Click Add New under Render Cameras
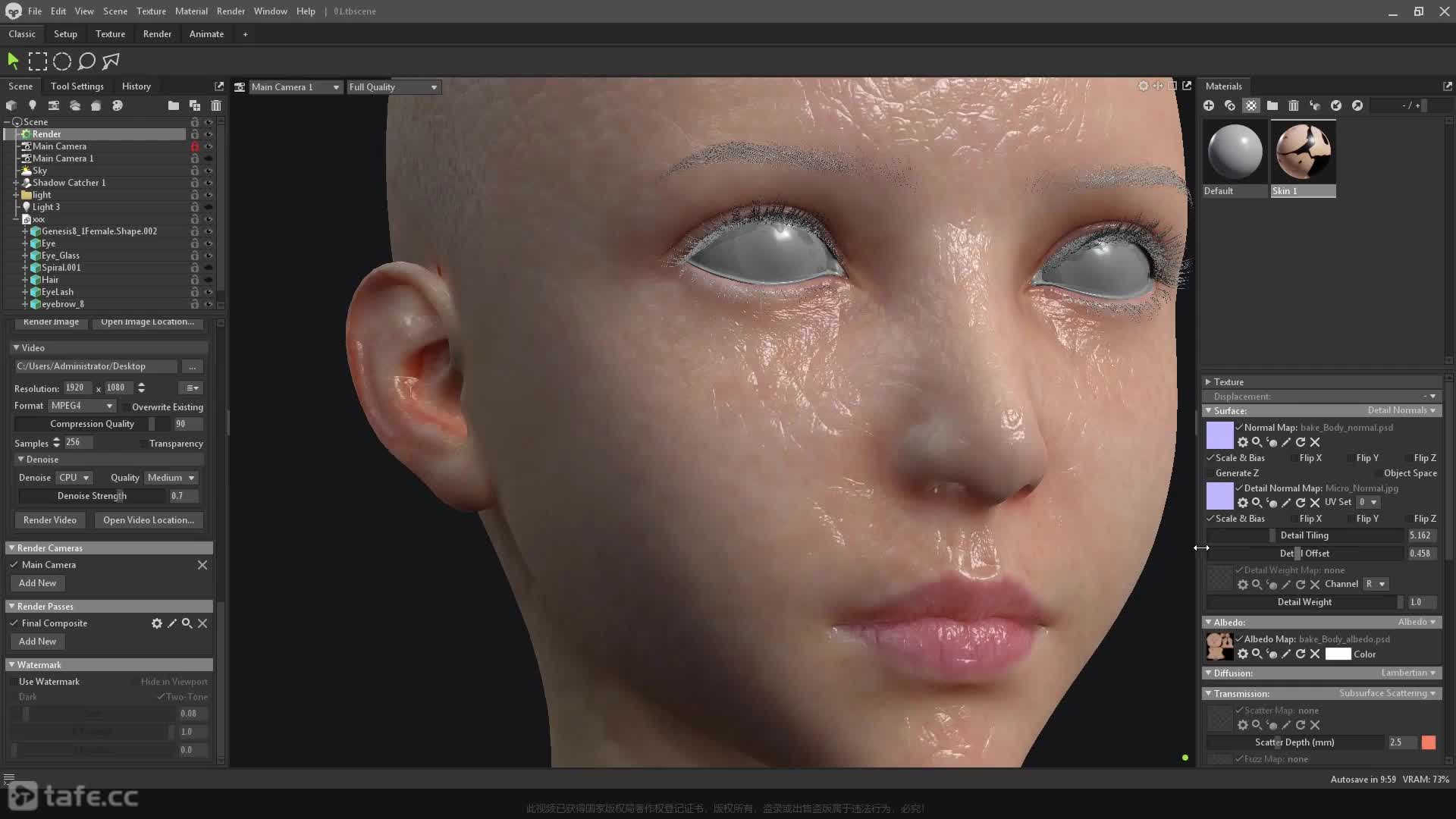 click(x=37, y=583)
